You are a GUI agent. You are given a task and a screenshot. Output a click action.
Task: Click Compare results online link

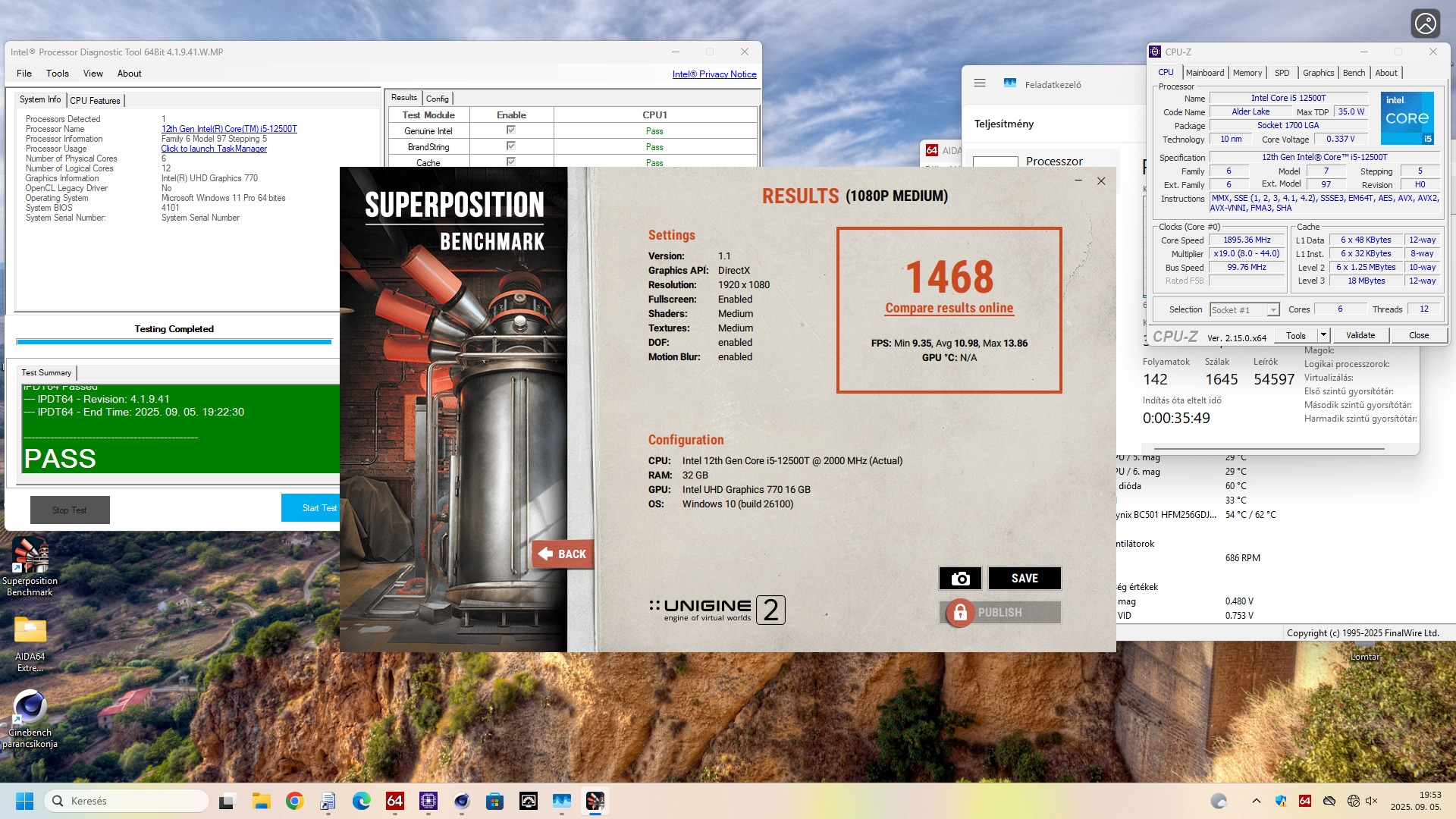point(949,308)
